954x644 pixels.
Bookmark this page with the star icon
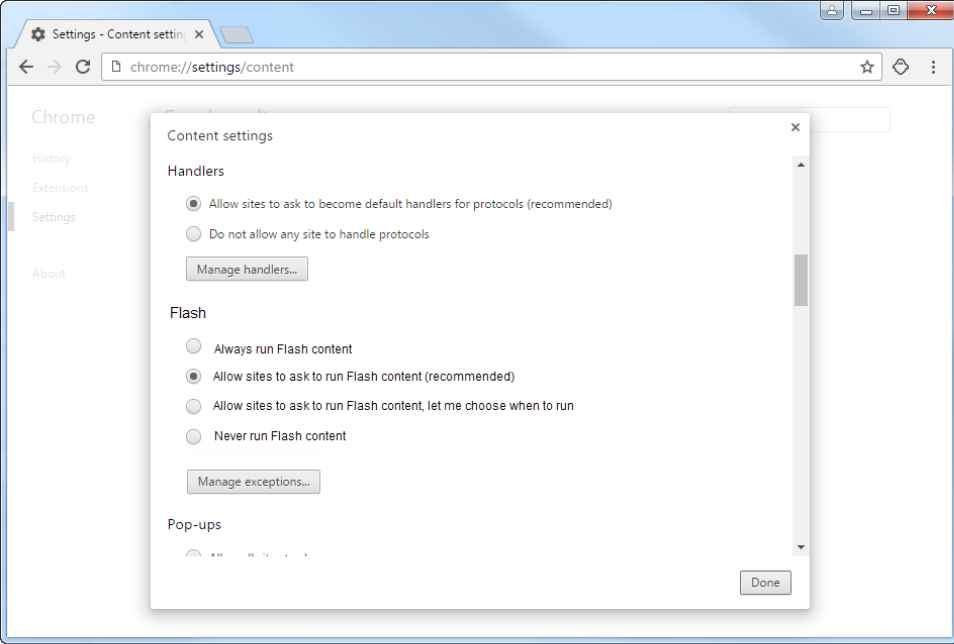(x=867, y=67)
